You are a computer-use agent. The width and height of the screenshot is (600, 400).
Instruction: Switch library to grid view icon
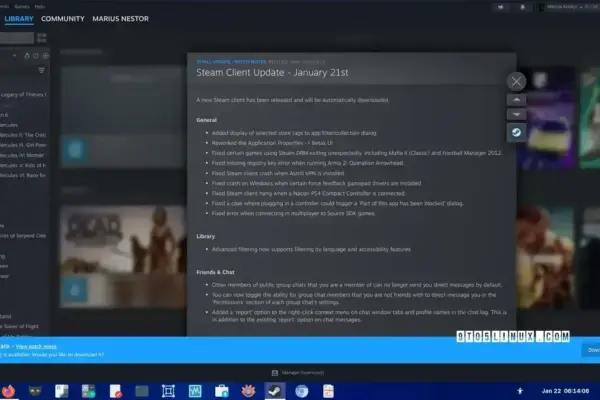coord(41,38)
